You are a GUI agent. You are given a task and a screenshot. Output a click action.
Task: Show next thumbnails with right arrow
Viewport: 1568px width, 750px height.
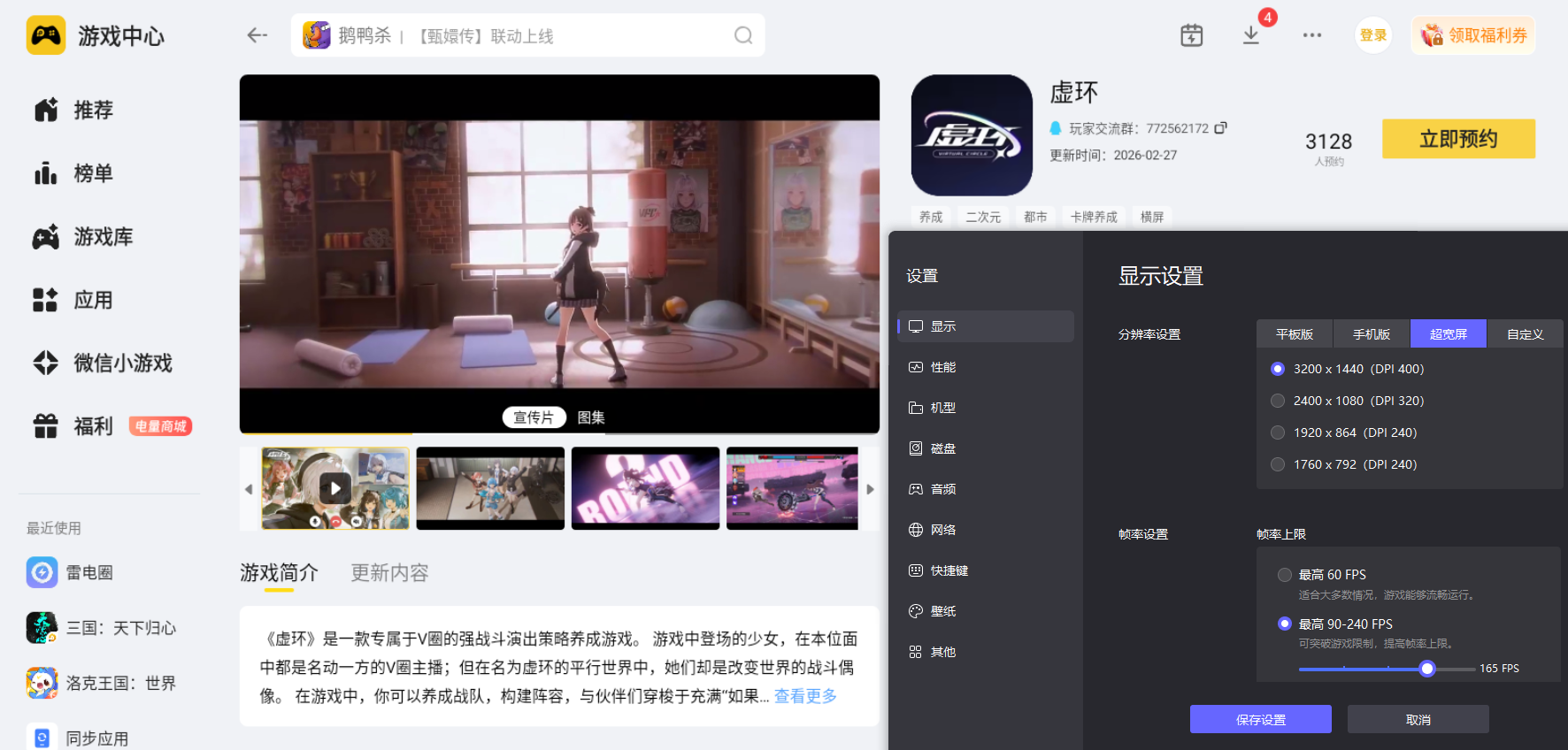[x=870, y=489]
